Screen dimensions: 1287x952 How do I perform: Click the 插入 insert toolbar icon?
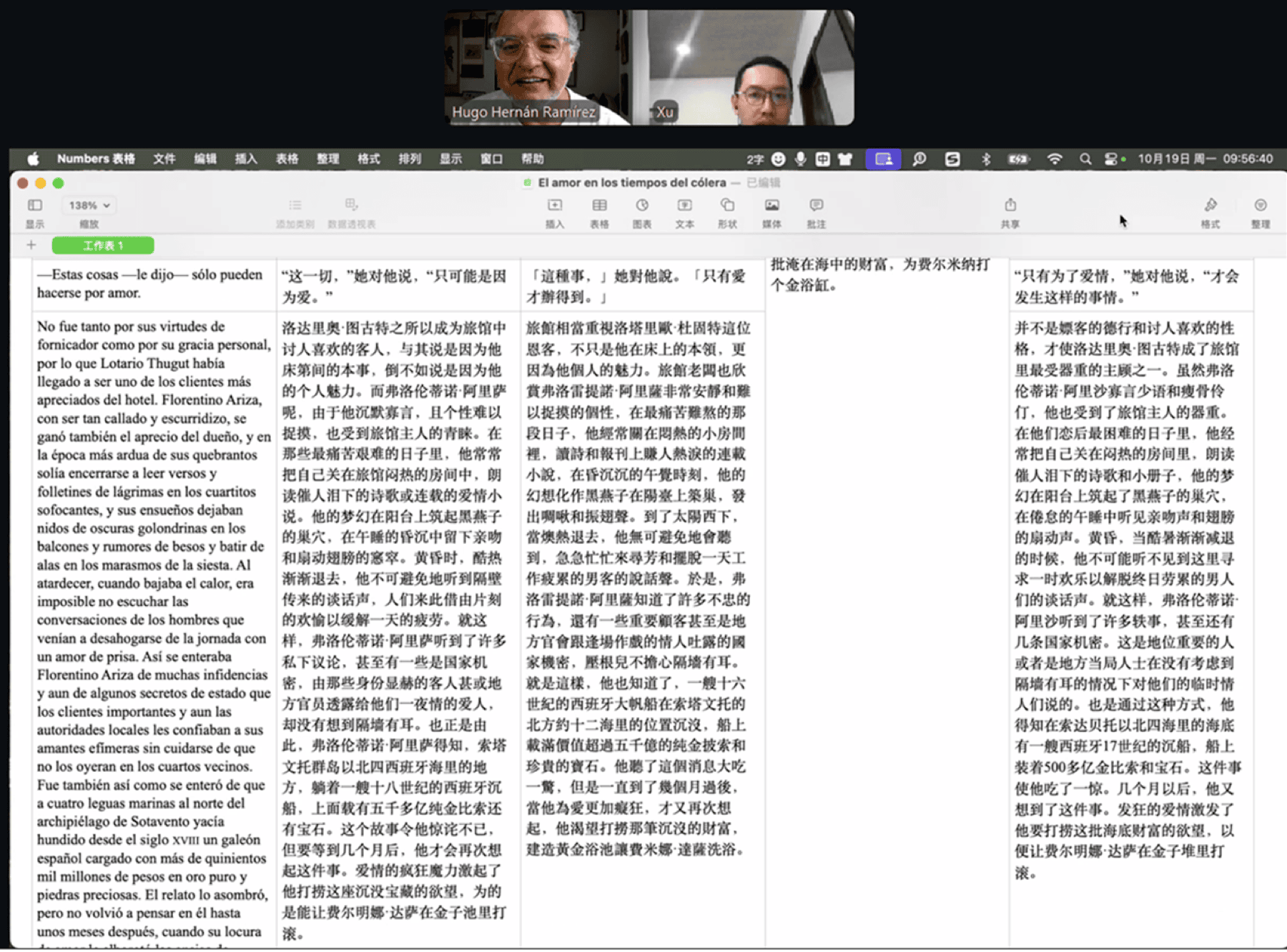555,206
